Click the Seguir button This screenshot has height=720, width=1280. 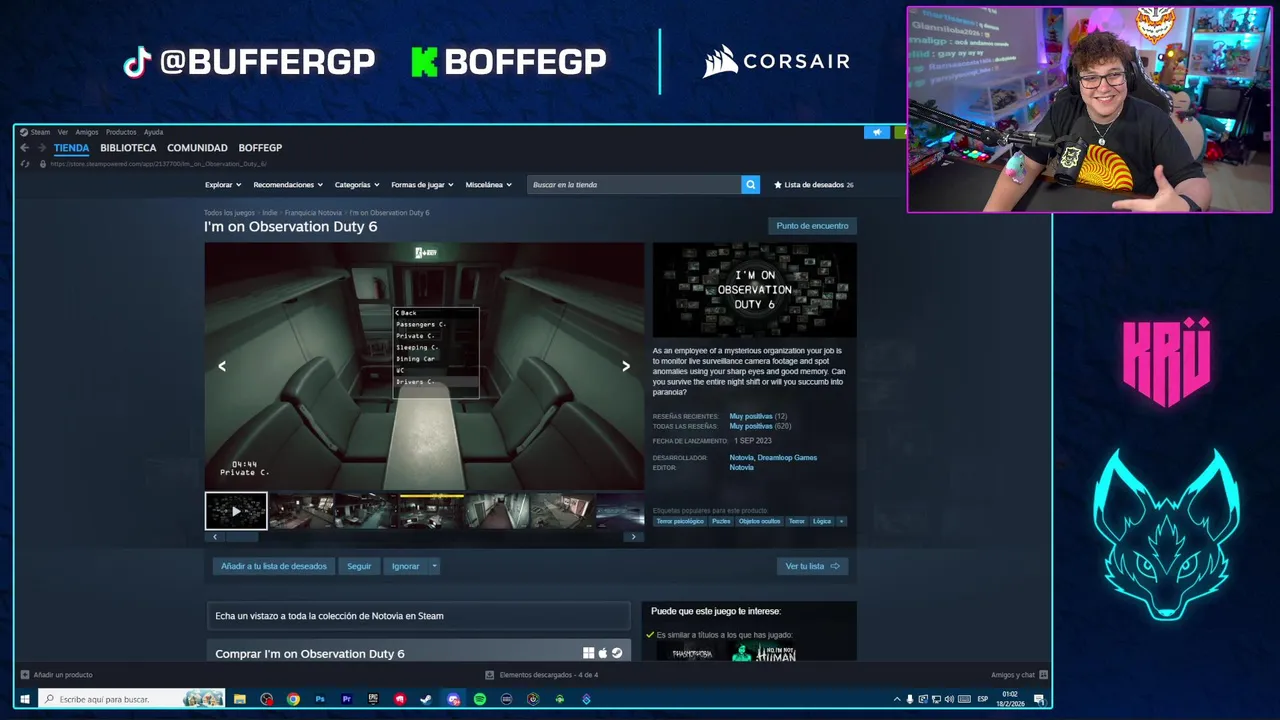coord(359,566)
